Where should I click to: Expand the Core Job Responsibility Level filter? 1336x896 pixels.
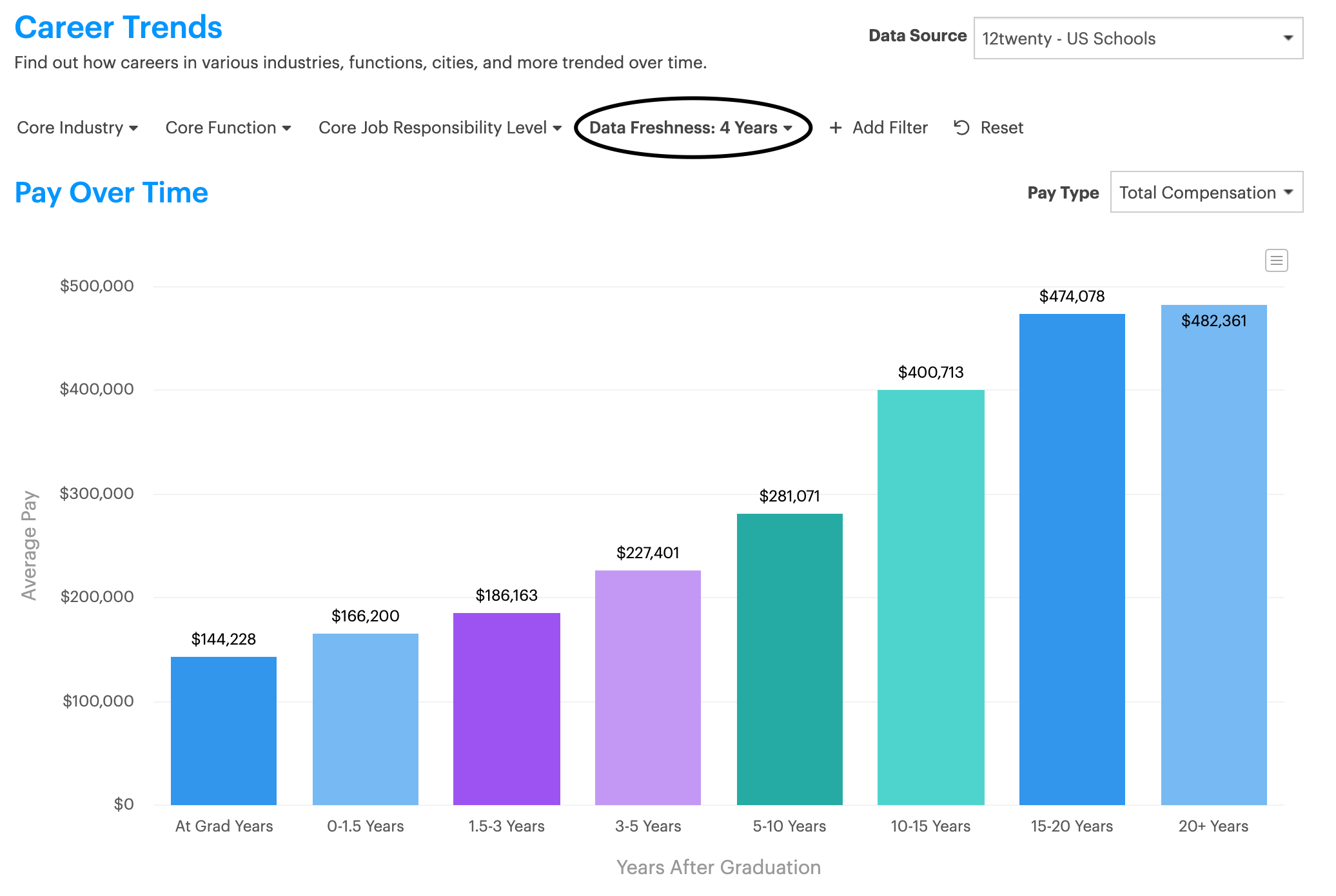tap(440, 128)
